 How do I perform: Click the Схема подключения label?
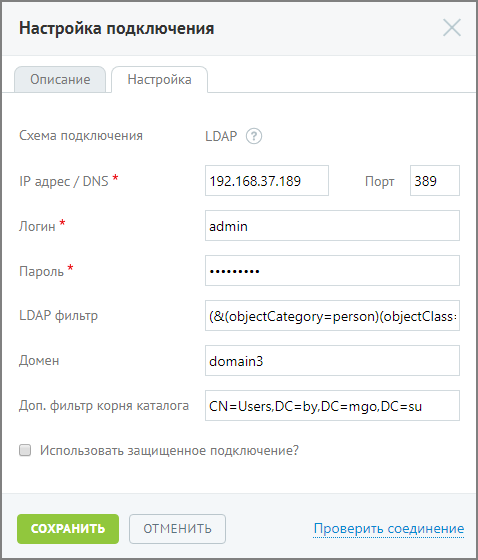81,136
